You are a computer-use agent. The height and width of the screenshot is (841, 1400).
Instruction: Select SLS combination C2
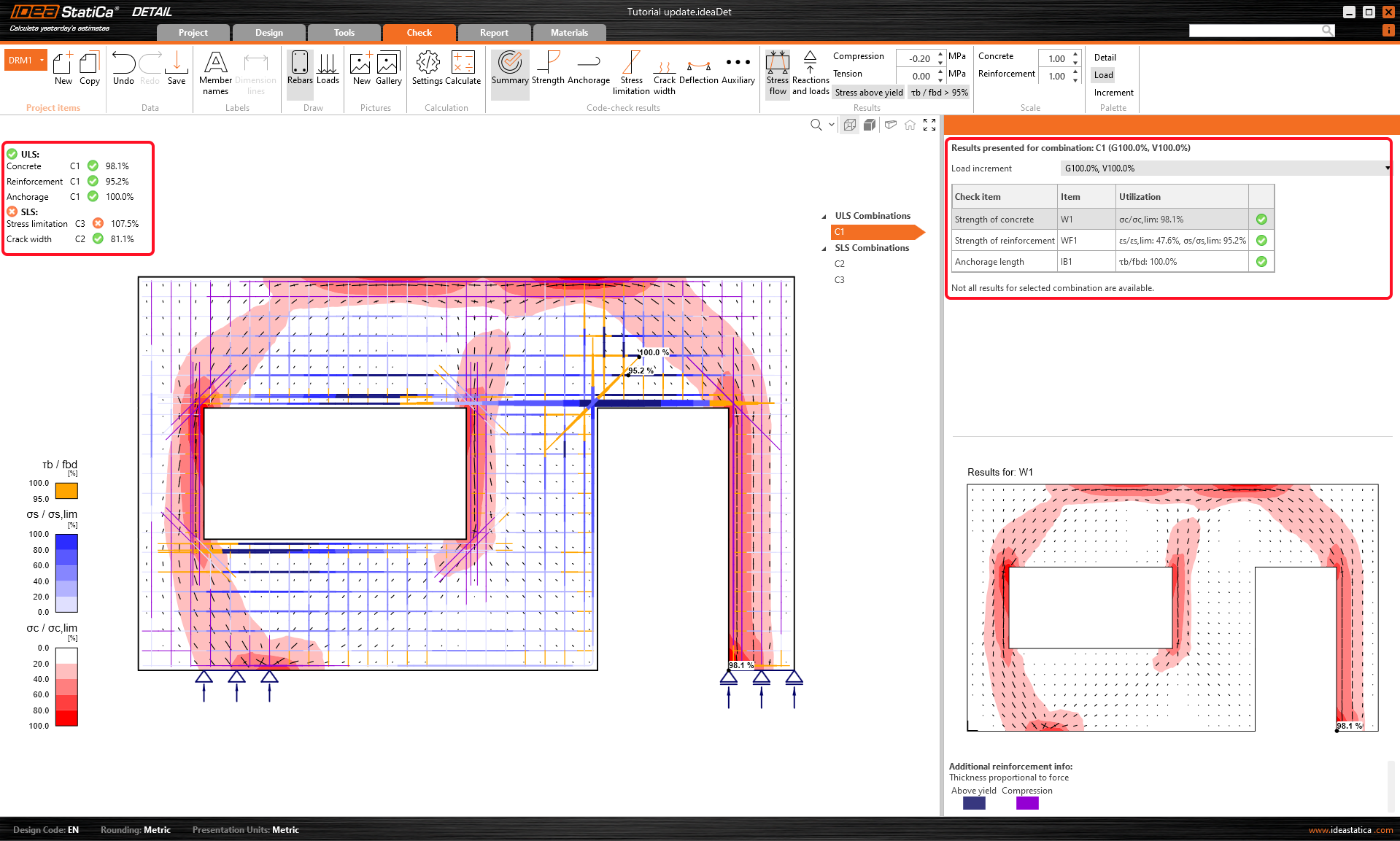coord(840,264)
